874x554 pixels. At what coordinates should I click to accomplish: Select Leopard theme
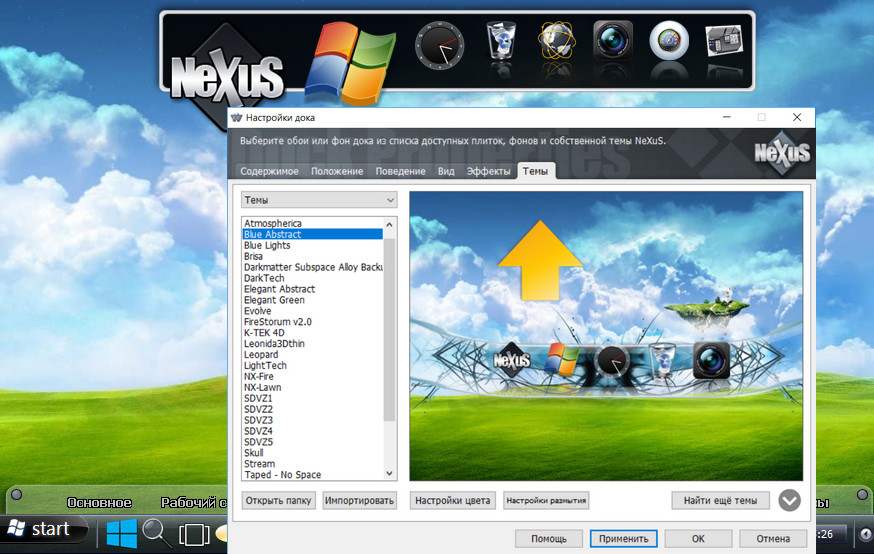click(313, 354)
